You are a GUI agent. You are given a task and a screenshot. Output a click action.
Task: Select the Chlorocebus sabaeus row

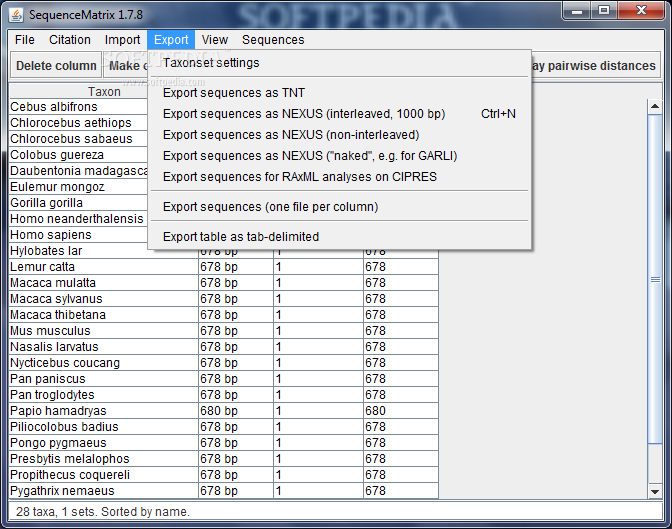coord(78,139)
